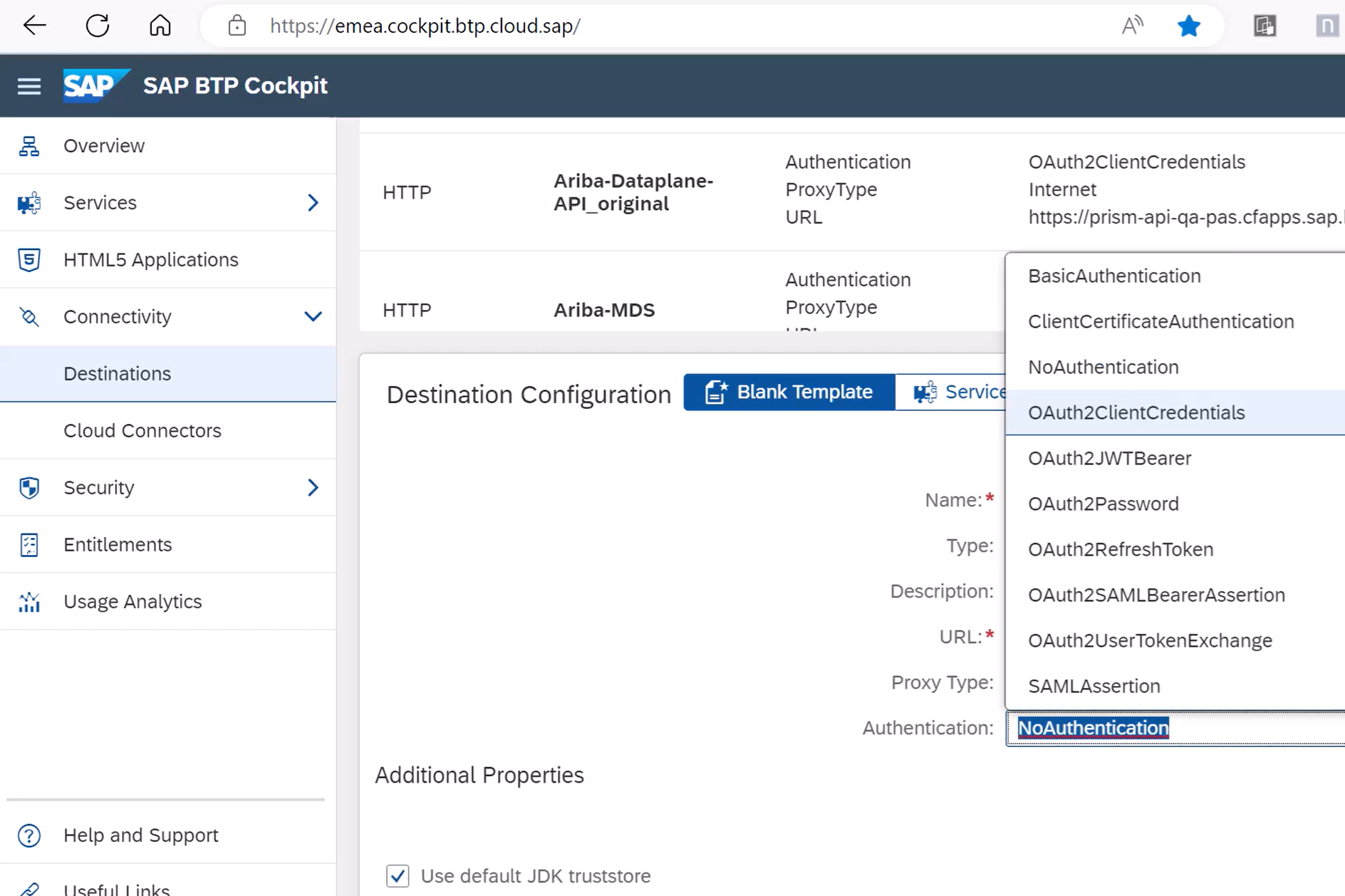Click the Blank Template button
The image size is (1345, 896).
tap(789, 392)
